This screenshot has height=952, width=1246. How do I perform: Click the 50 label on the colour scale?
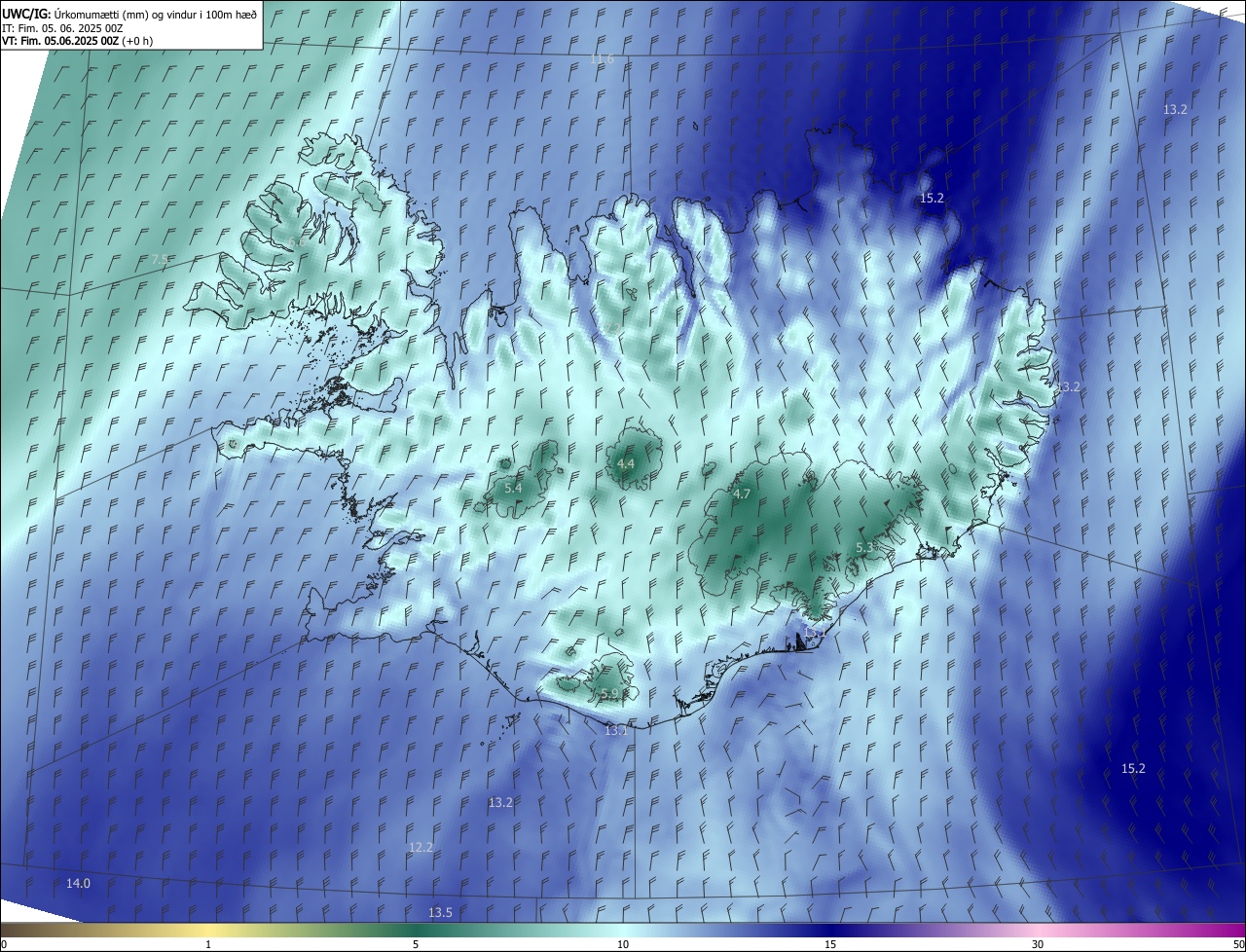coord(1238,944)
